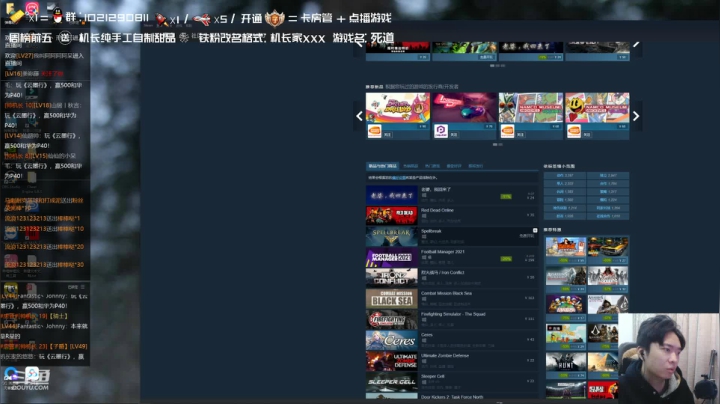Open Bandai Namco logo under Pac-Man Namco Museum
Screen dimensions: 720x404
pyautogui.click(x=574, y=132)
